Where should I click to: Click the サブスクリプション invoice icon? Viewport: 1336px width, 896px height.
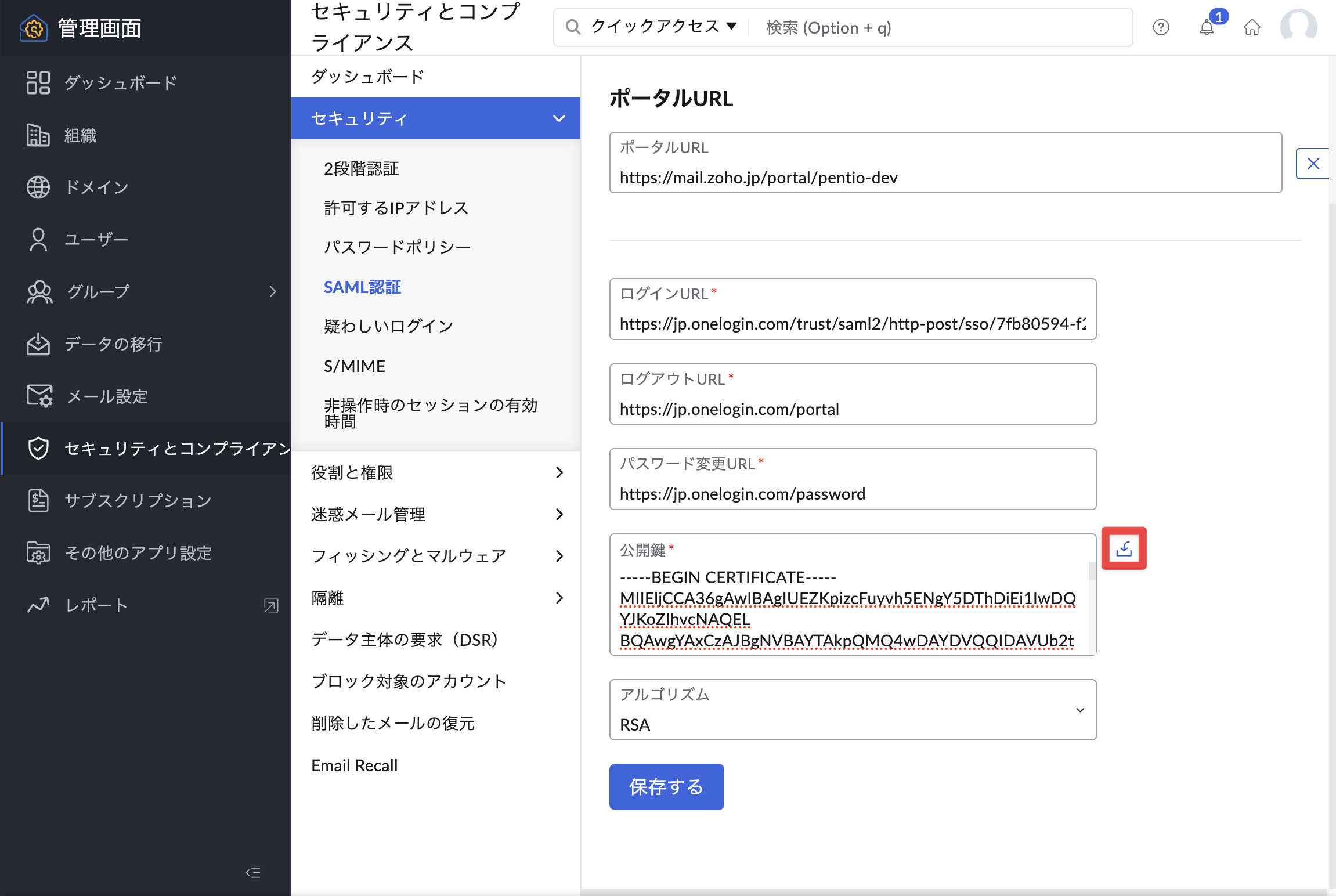coord(38,500)
